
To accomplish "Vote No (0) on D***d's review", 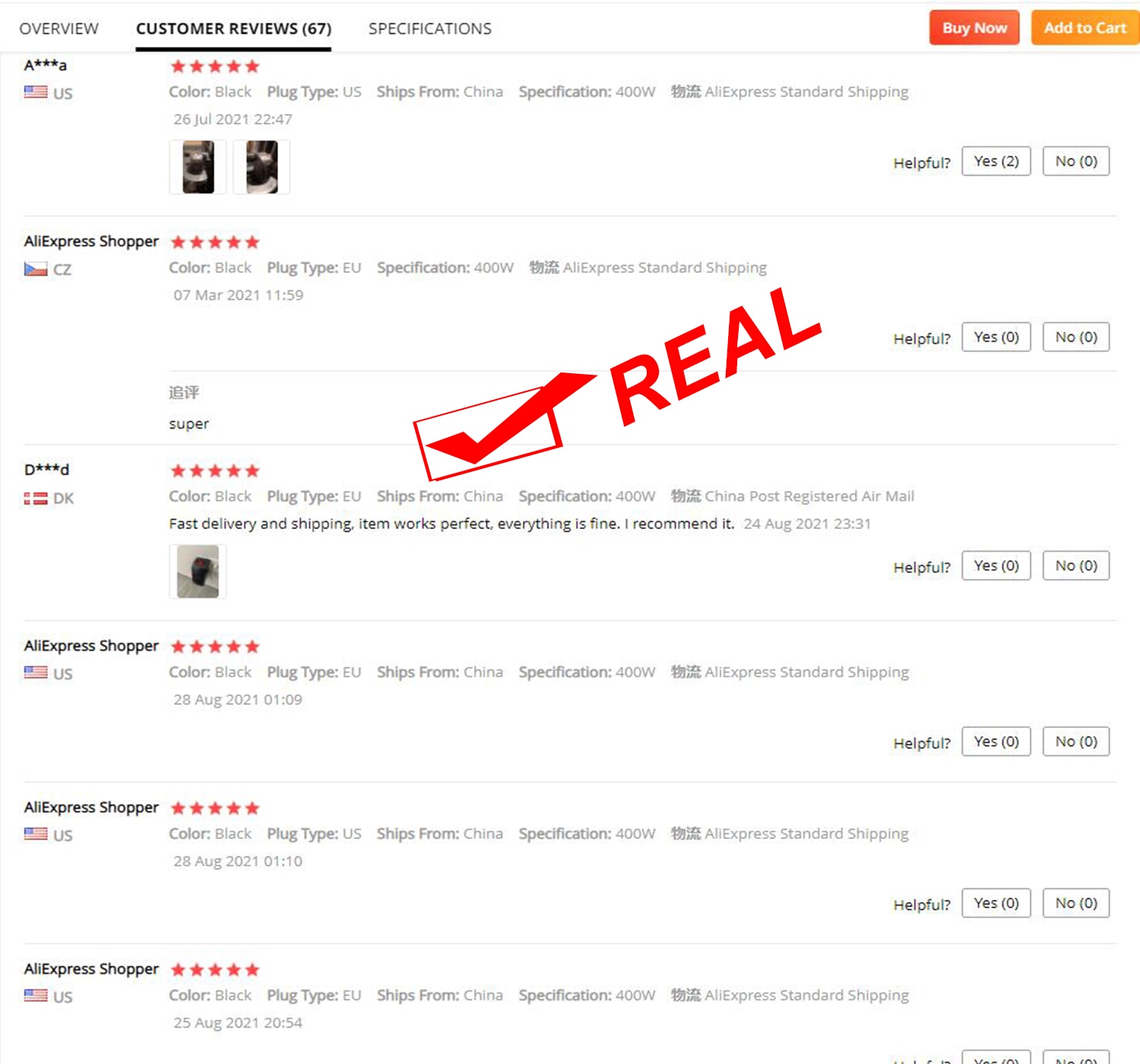I will (1076, 565).
